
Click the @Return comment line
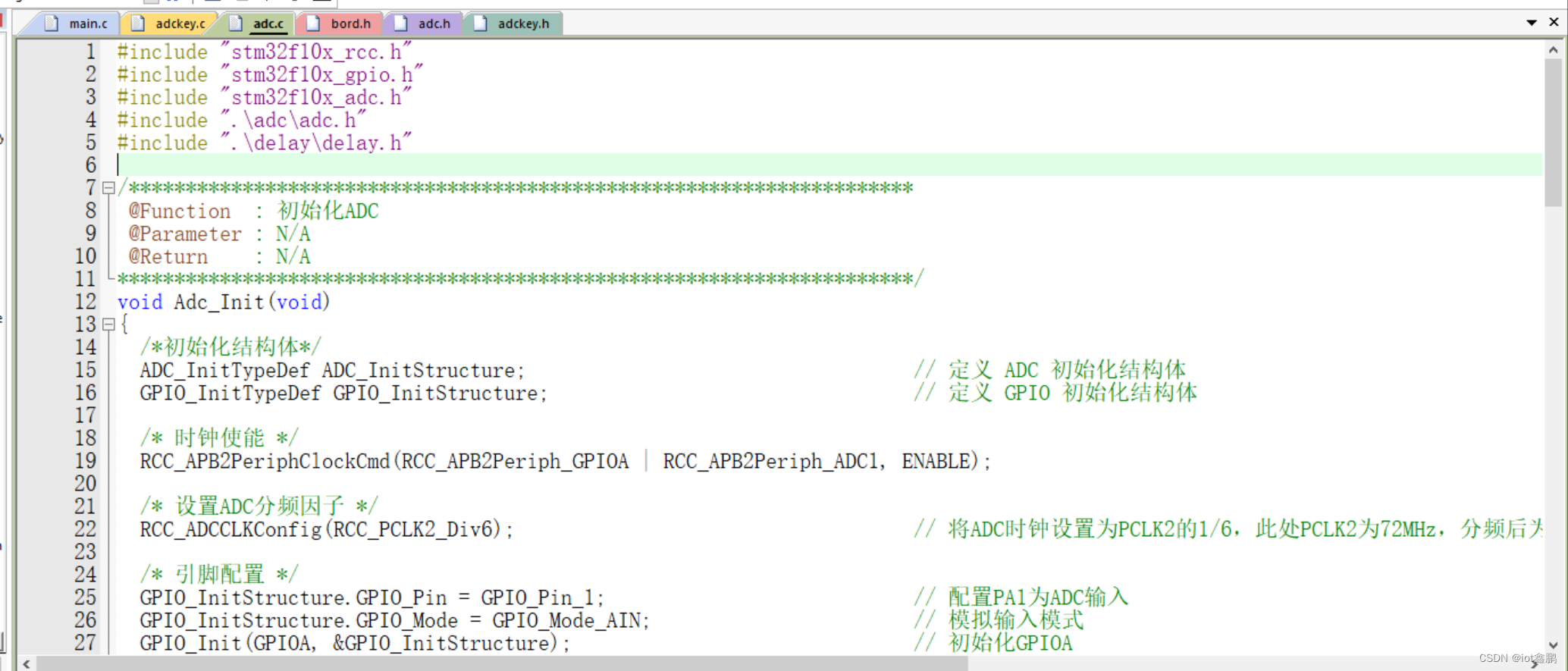(219, 256)
